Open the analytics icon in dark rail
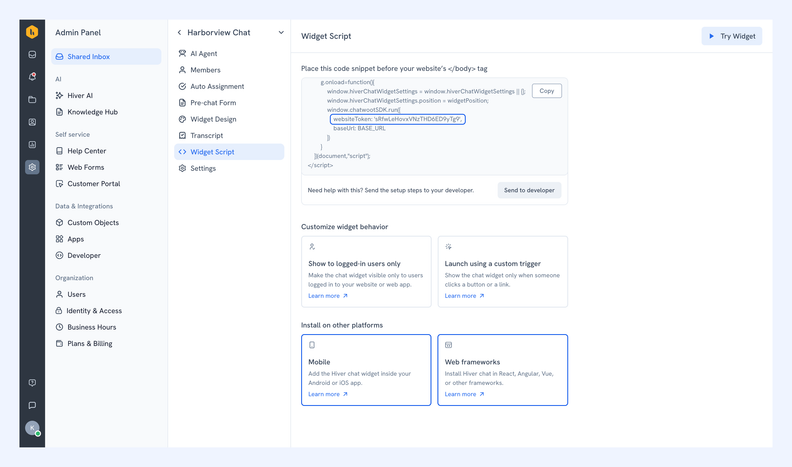Viewport: 792px width, 467px height. tap(32, 144)
